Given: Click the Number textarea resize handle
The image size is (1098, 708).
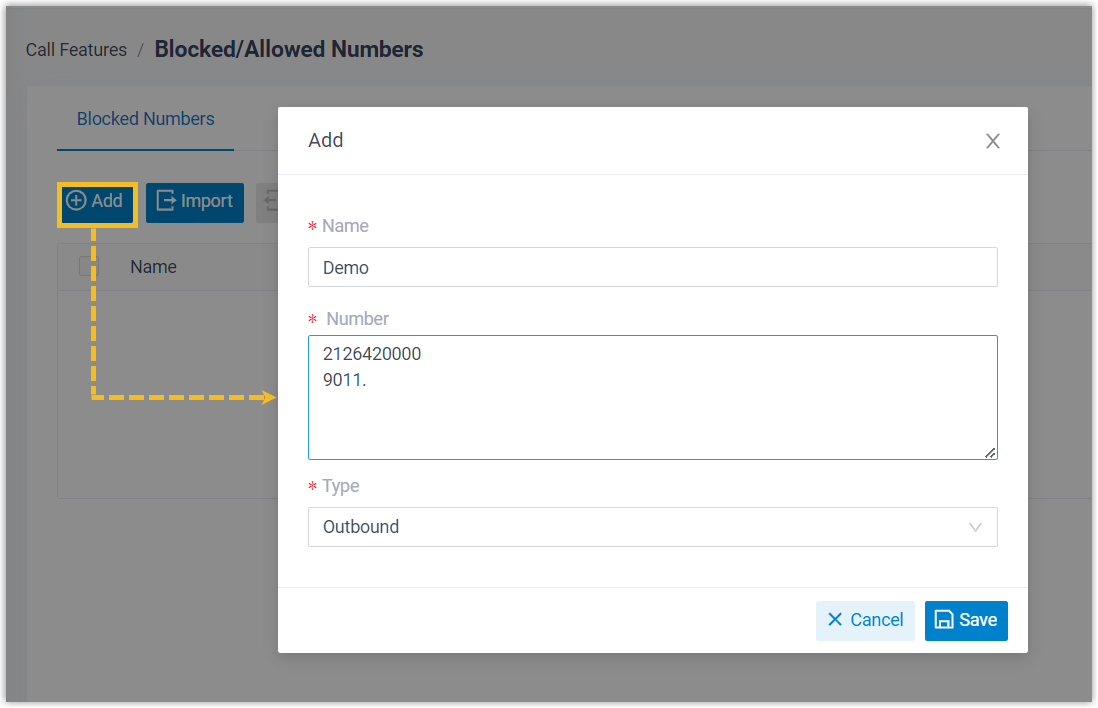Looking at the screenshot, I should 990,453.
